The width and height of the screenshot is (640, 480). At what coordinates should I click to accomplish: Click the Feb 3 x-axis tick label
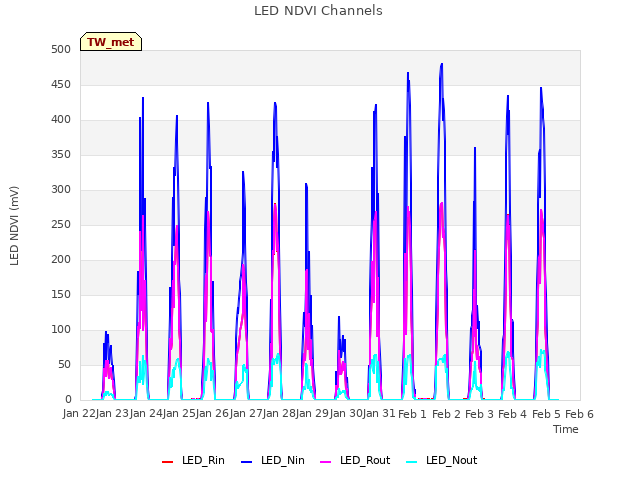point(480,414)
